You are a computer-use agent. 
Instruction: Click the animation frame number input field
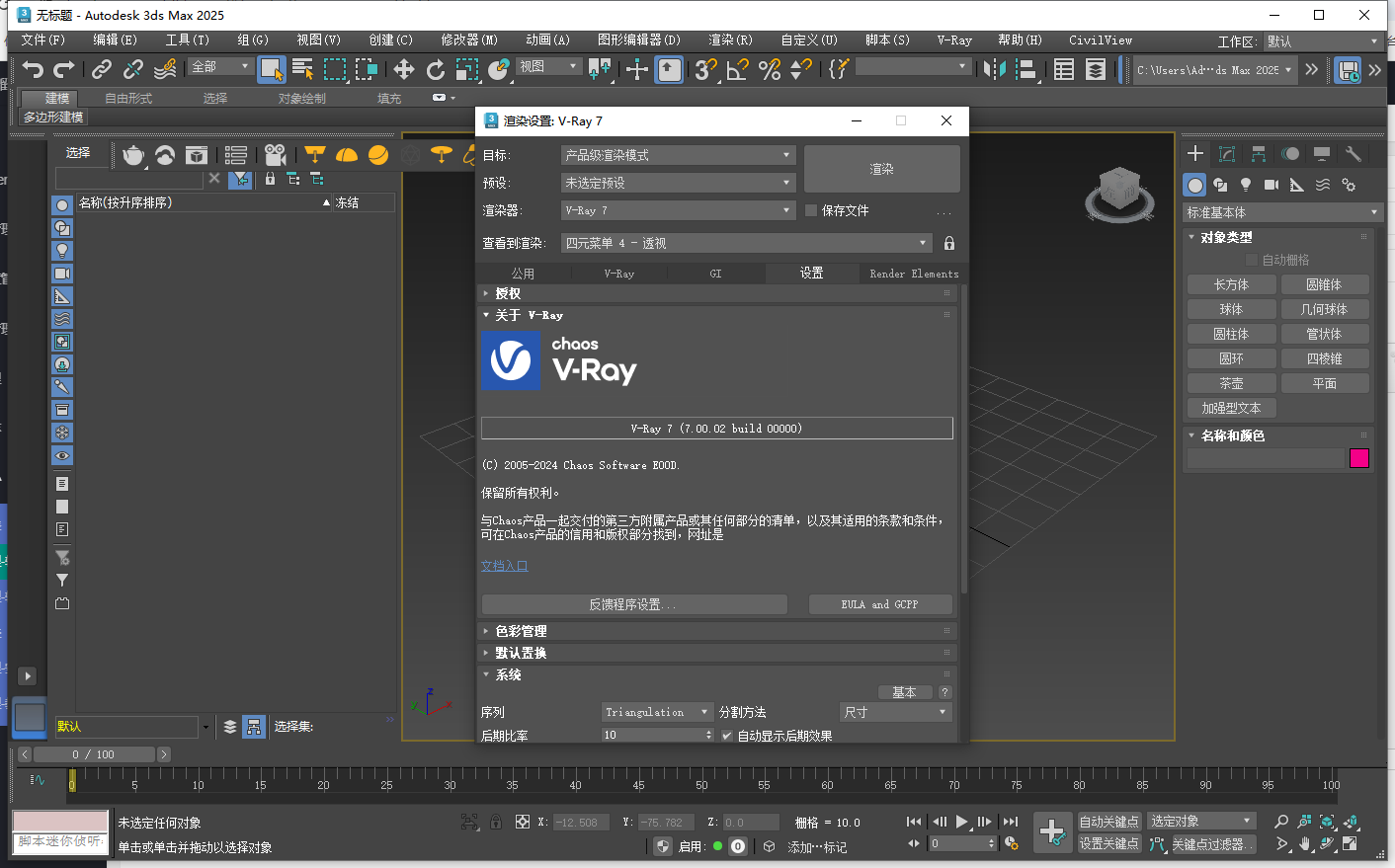tap(960, 842)
